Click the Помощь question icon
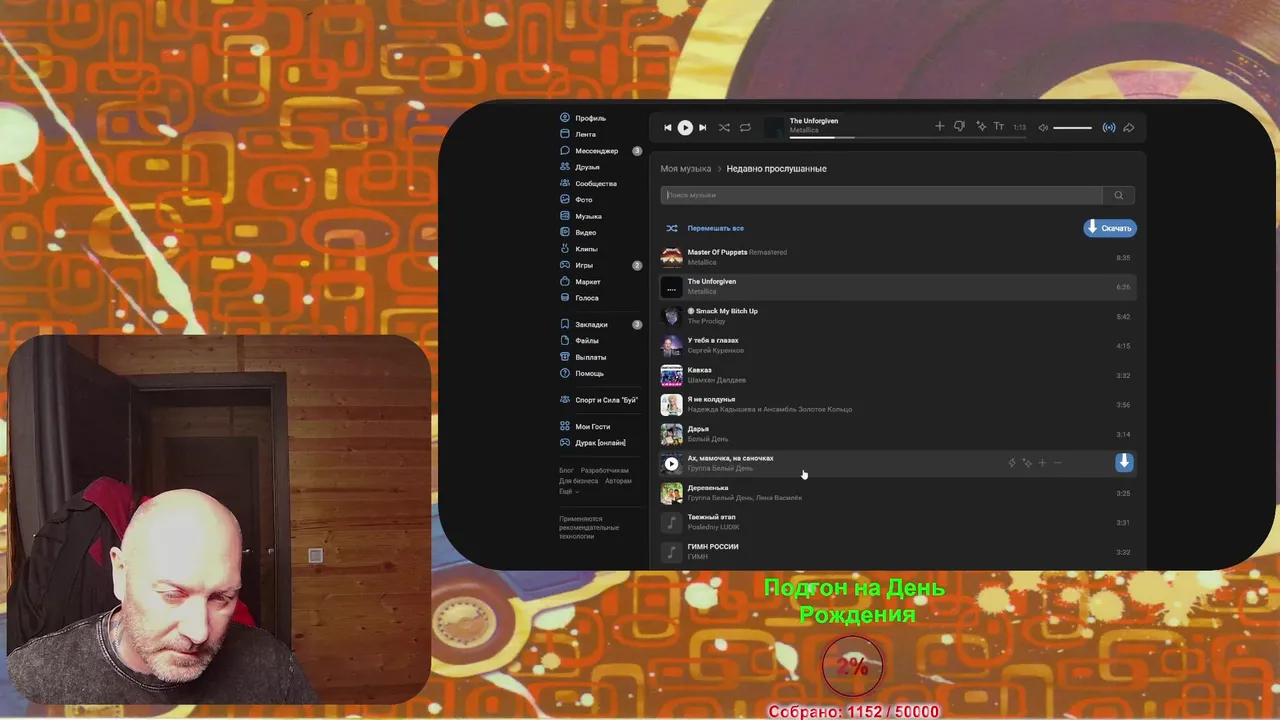Viewport: 1280px width, 720px height. (x=565, y=373)
